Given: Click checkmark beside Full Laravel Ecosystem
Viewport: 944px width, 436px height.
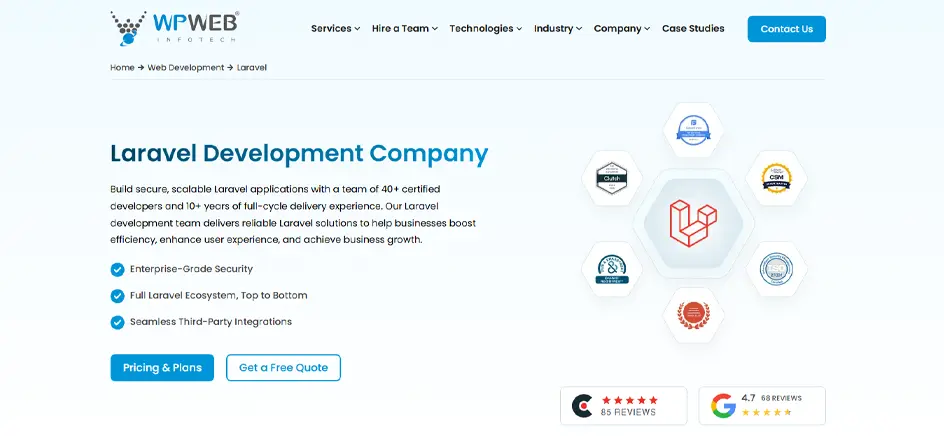Looking at the screenshot, I should tap(117, 296).
